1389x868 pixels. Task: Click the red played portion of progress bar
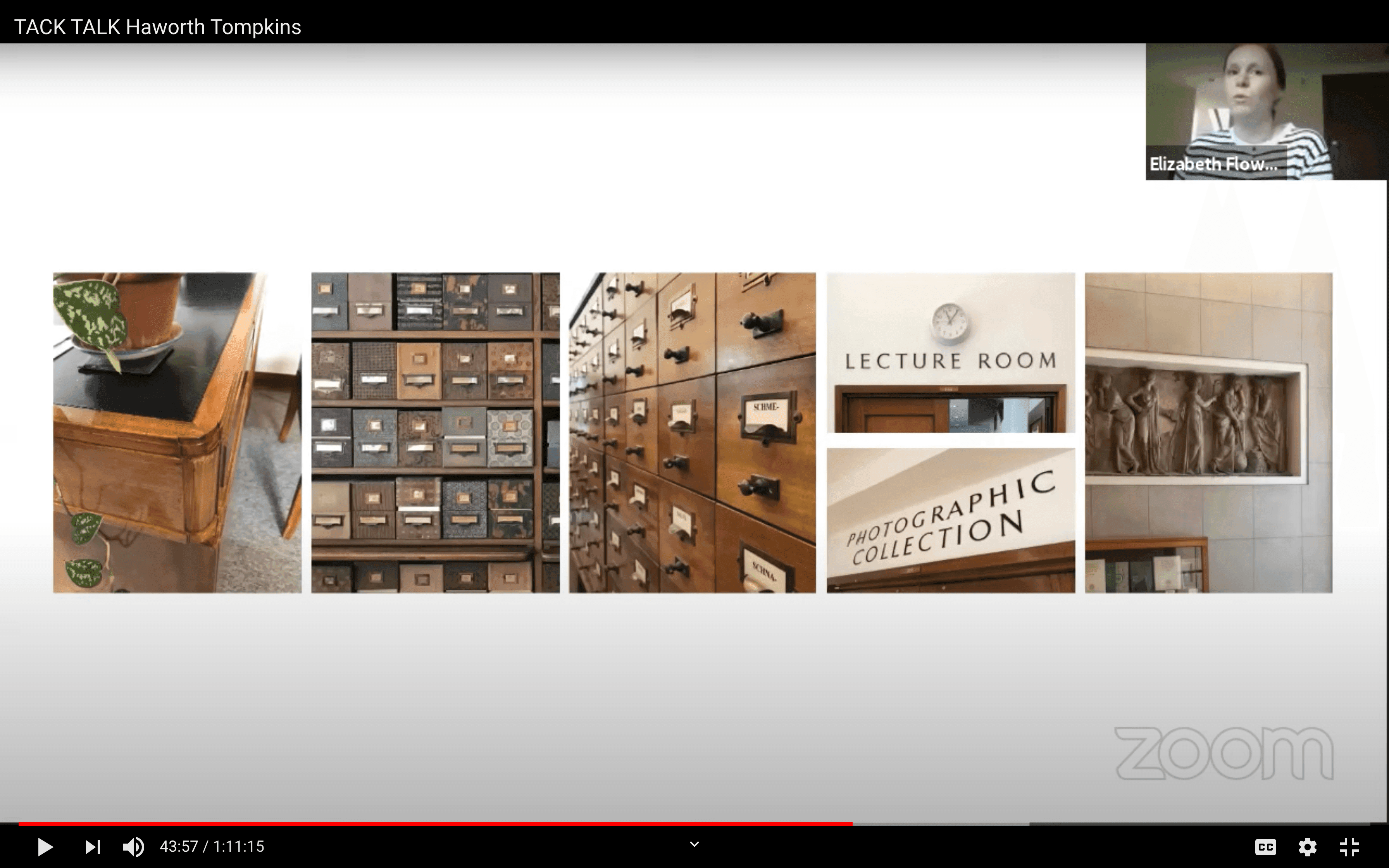pos(436,824)
